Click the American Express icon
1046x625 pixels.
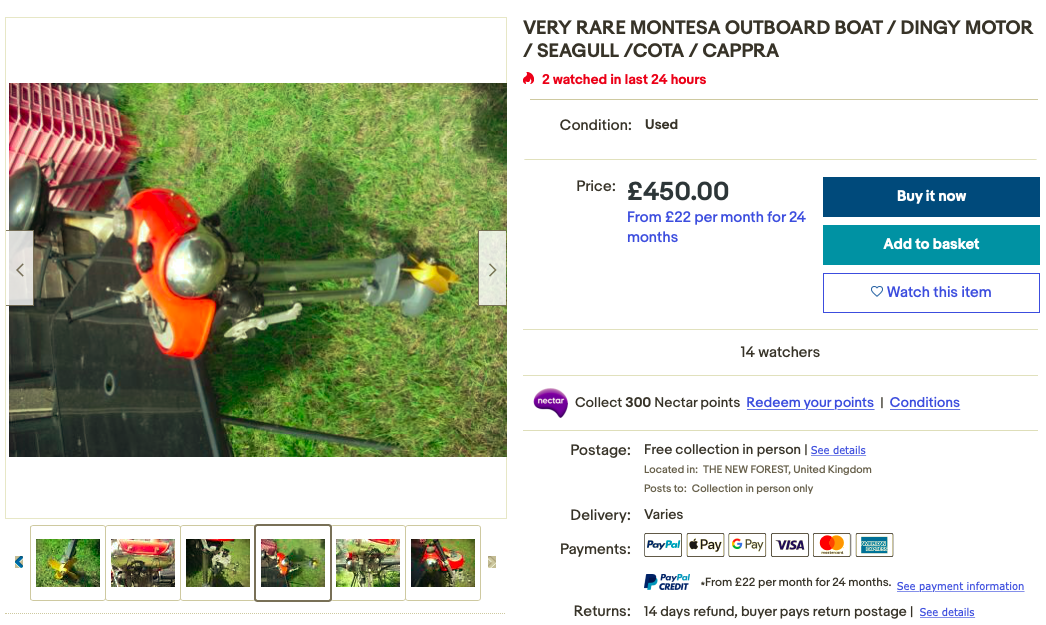[x=874, y=545]
